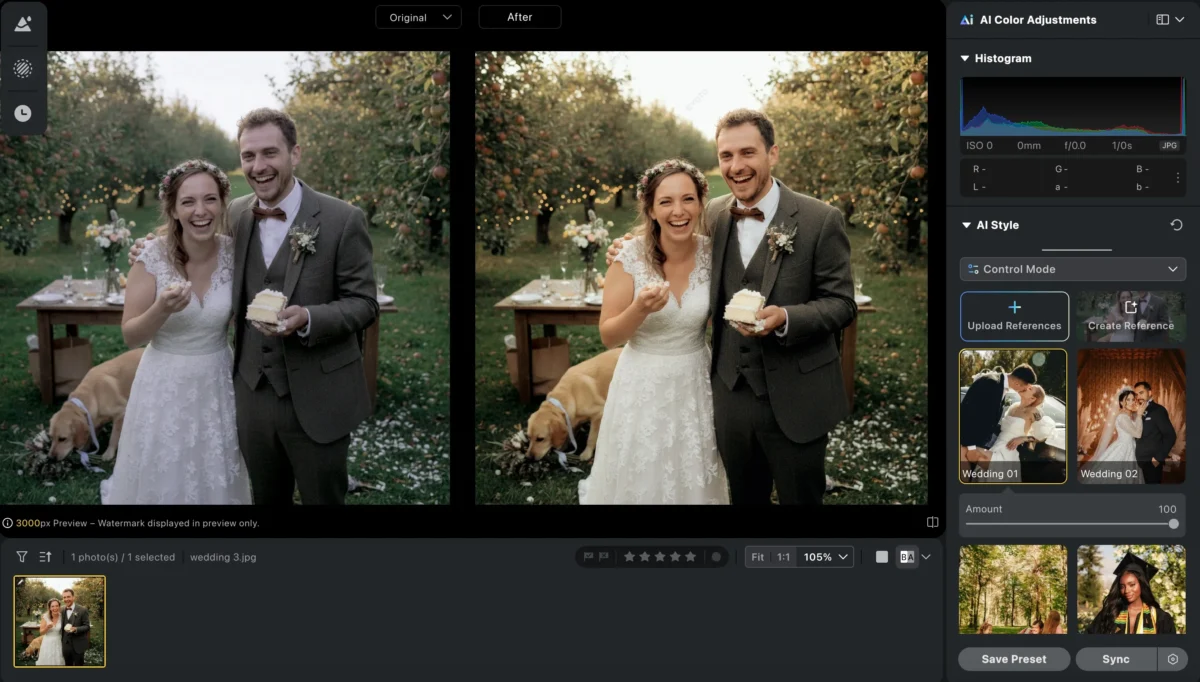1200x682 pixels.
Task: Expand the Control Mode dropdown
Action: (x=1072, y=269)
